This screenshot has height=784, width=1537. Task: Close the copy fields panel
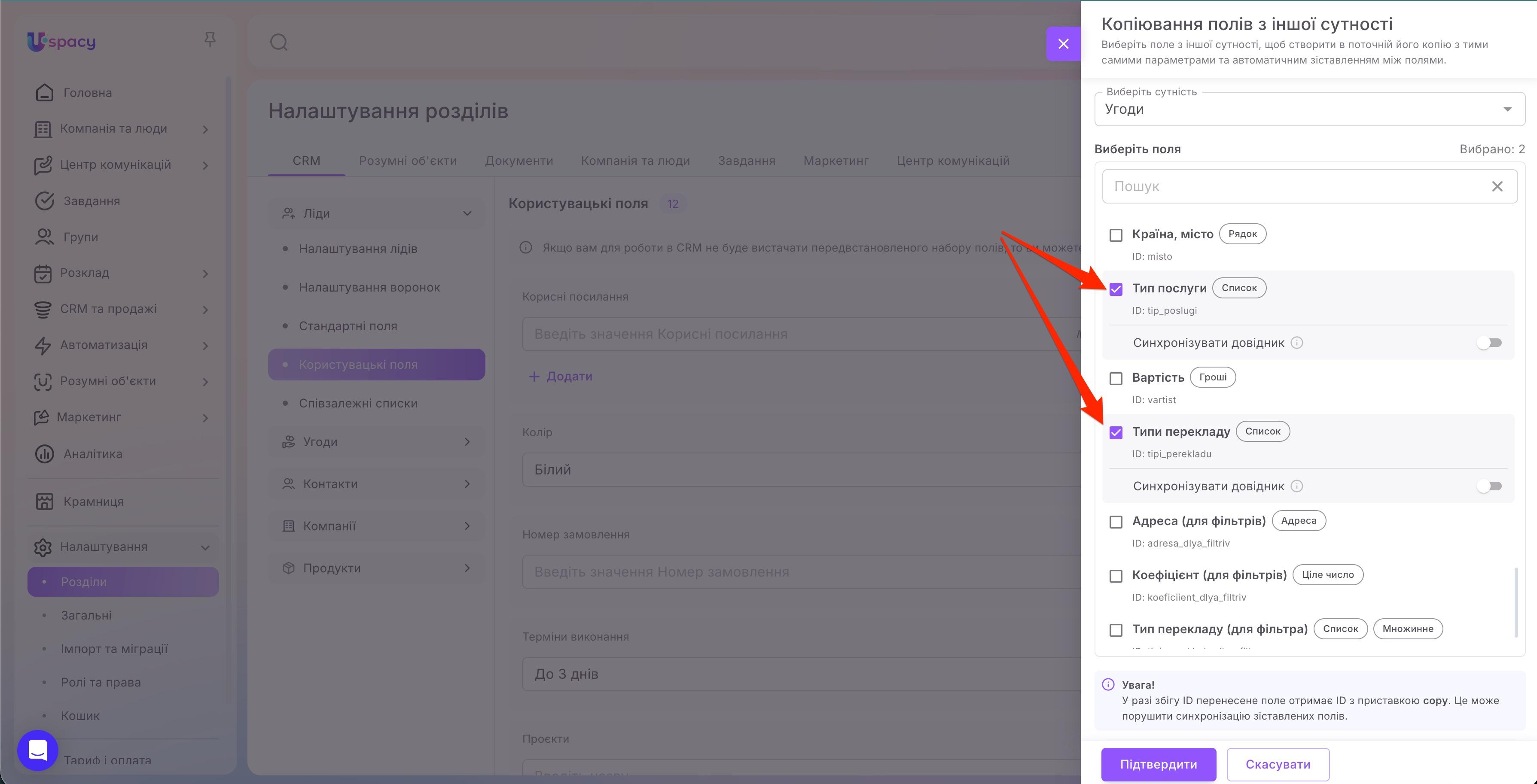(1063, 43)
